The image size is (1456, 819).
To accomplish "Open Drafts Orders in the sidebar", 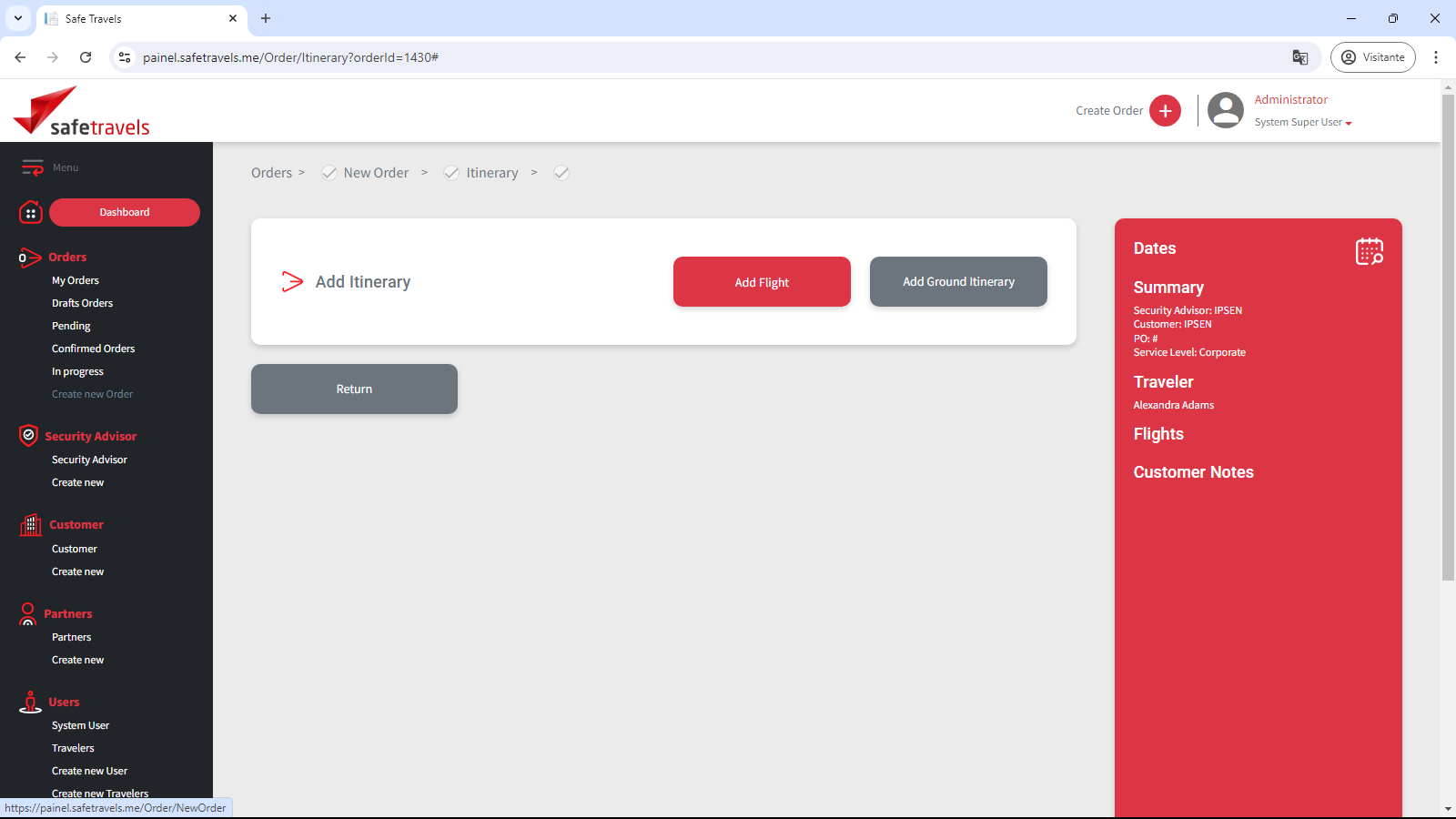I will [x=83, y=303].
